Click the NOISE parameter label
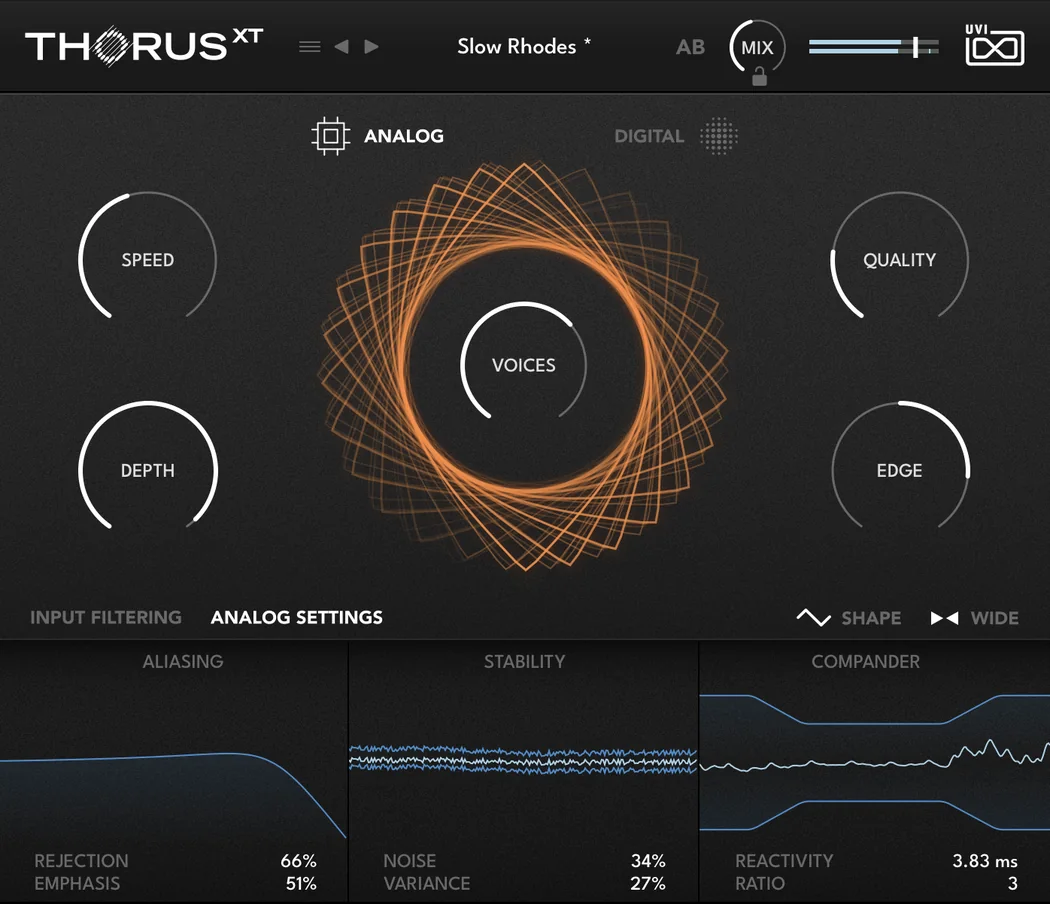This screenshot has height=904, width=1050. tap(409, 860)
